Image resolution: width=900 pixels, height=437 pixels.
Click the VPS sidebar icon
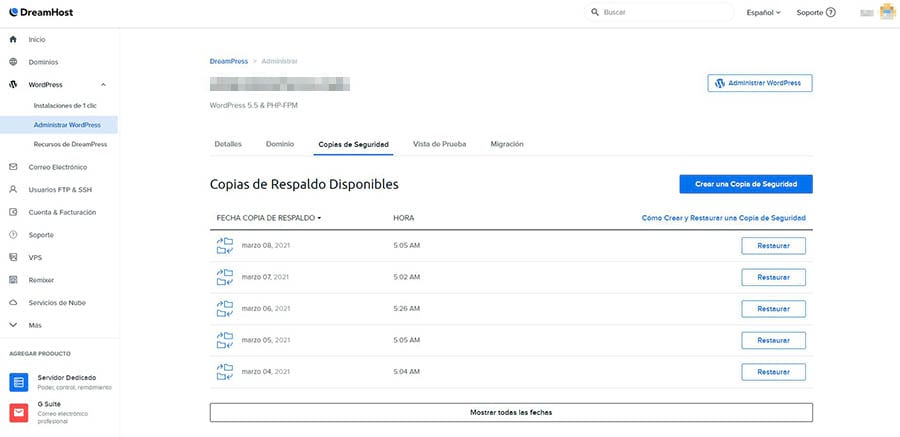tap(13, 257)
